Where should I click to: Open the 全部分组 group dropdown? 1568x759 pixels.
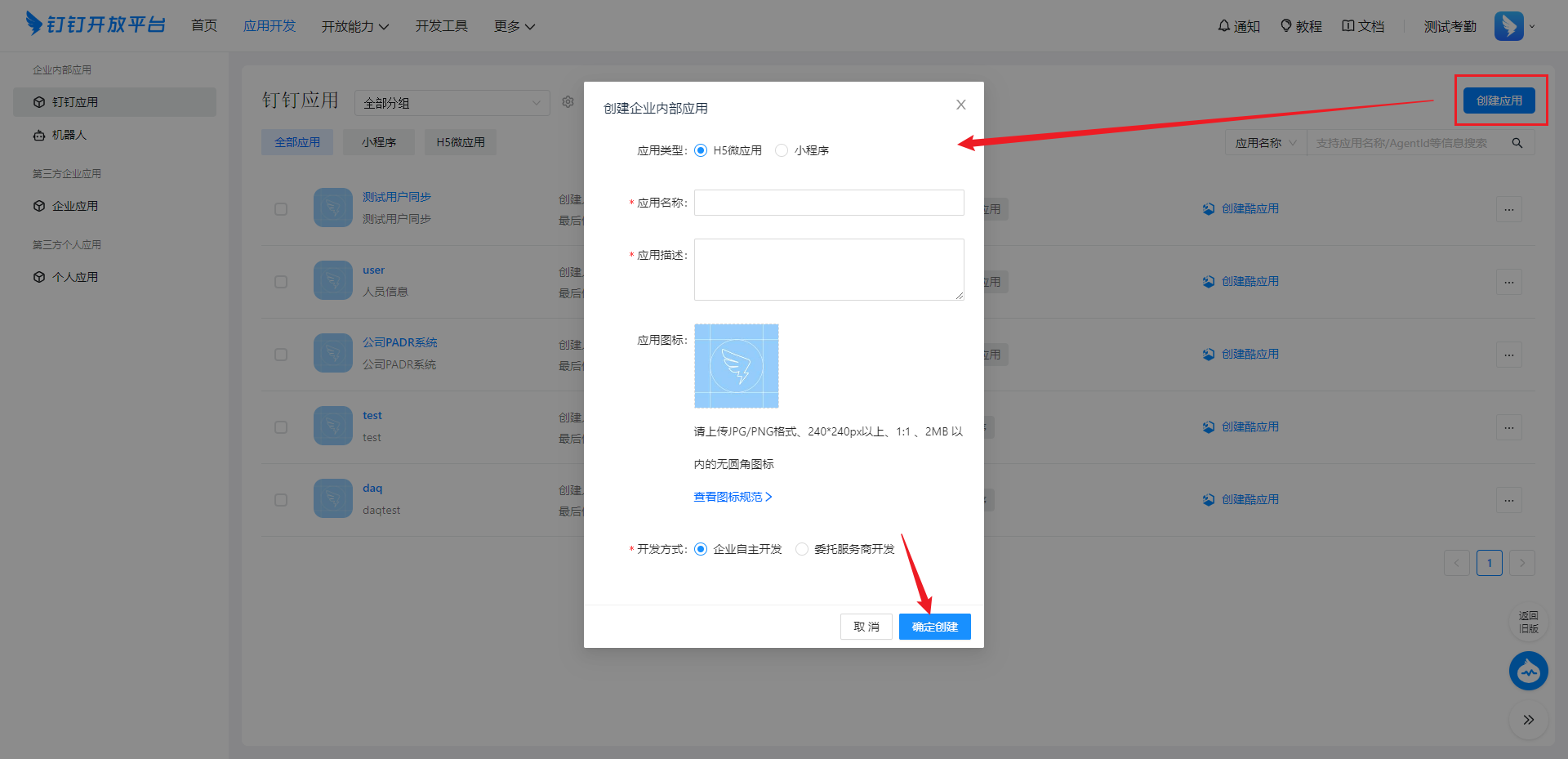click(x=452, y=103)
